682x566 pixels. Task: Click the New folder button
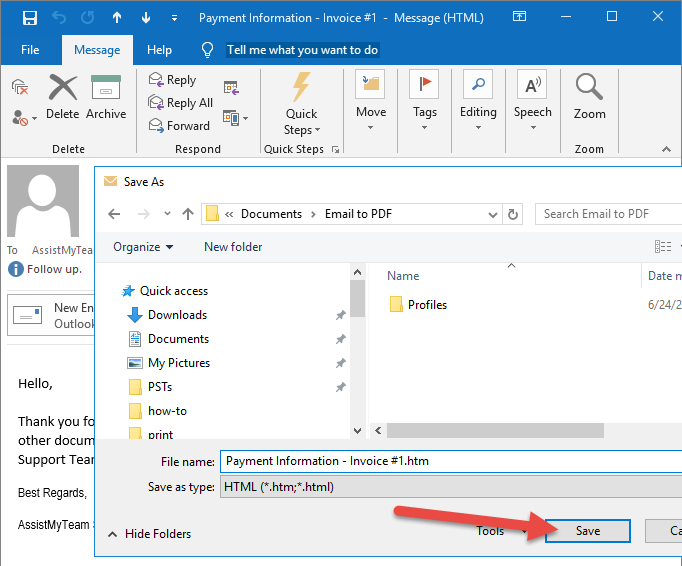tap(233, 247)
